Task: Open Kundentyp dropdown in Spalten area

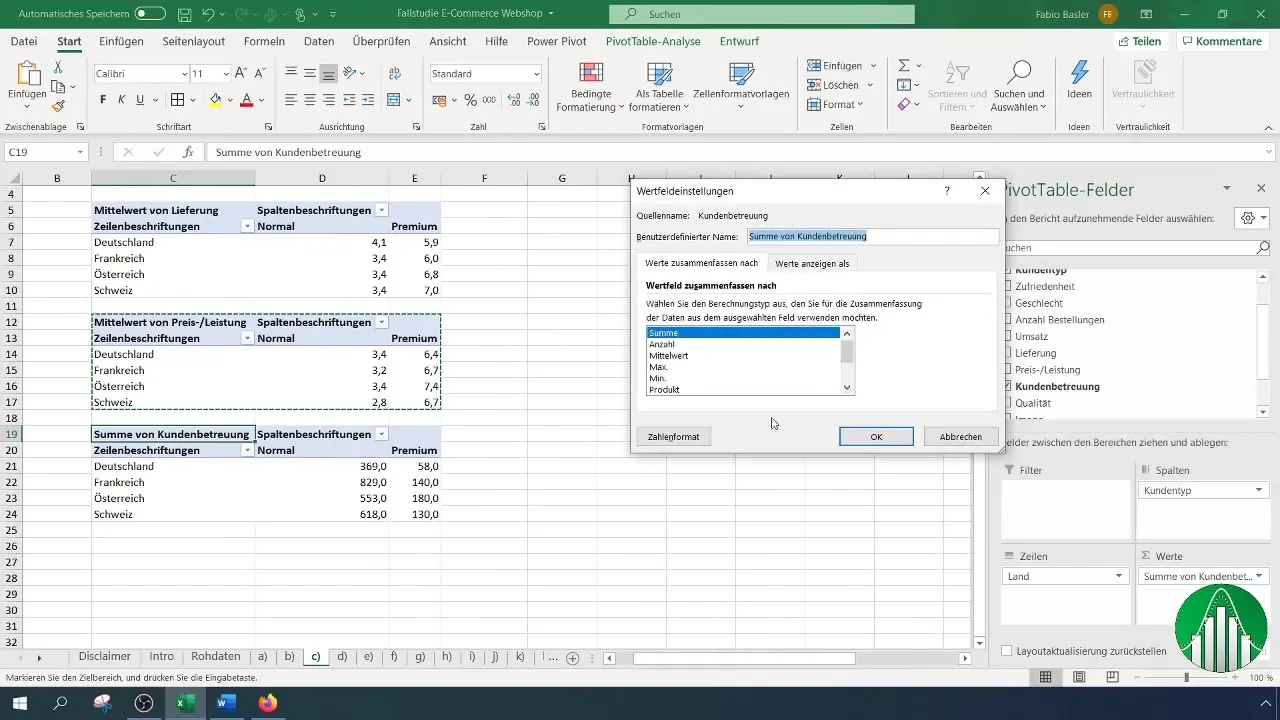Action: [x=1258, y=491]
